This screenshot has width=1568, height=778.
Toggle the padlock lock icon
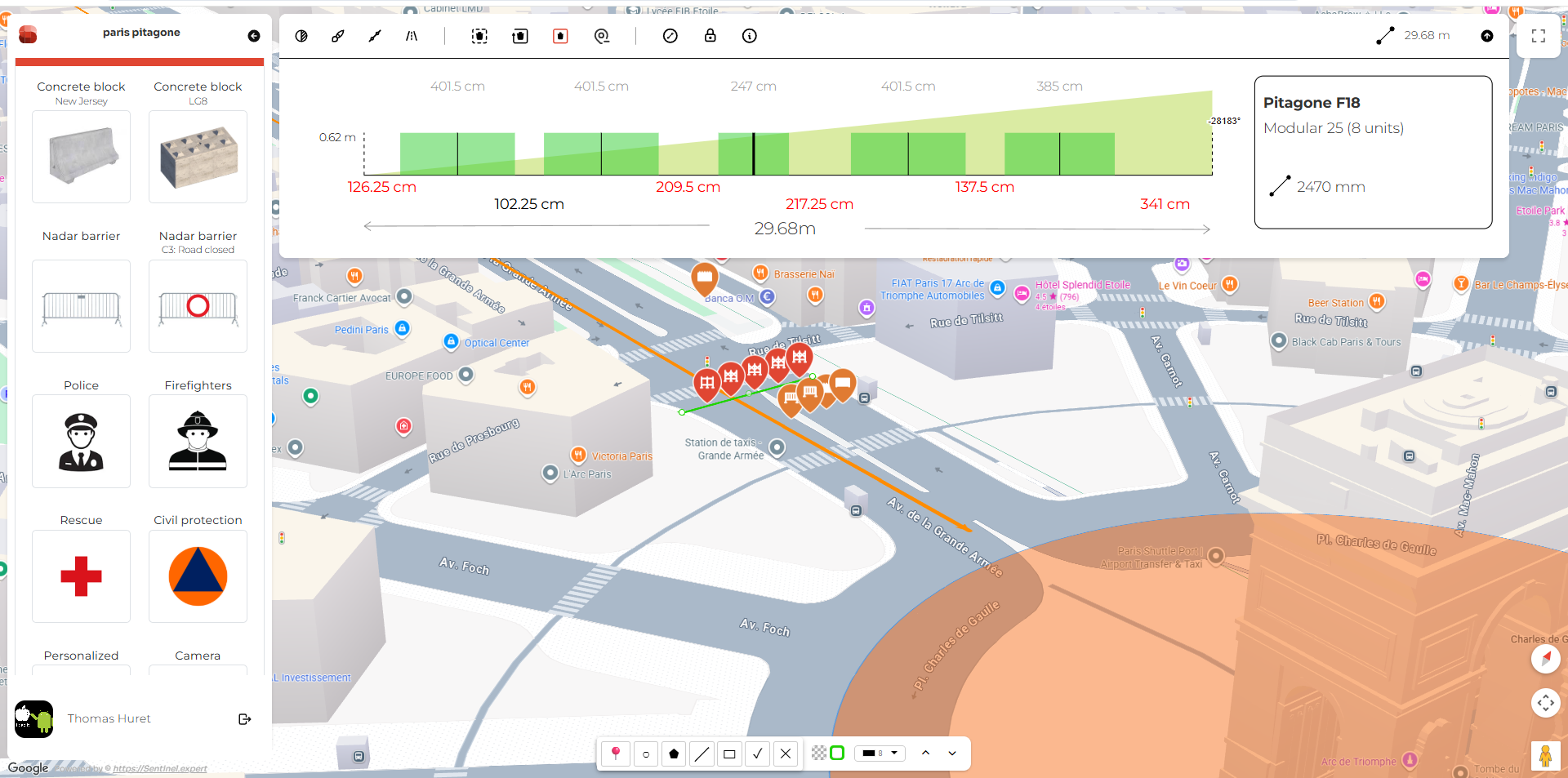click(x=710, y=35)
